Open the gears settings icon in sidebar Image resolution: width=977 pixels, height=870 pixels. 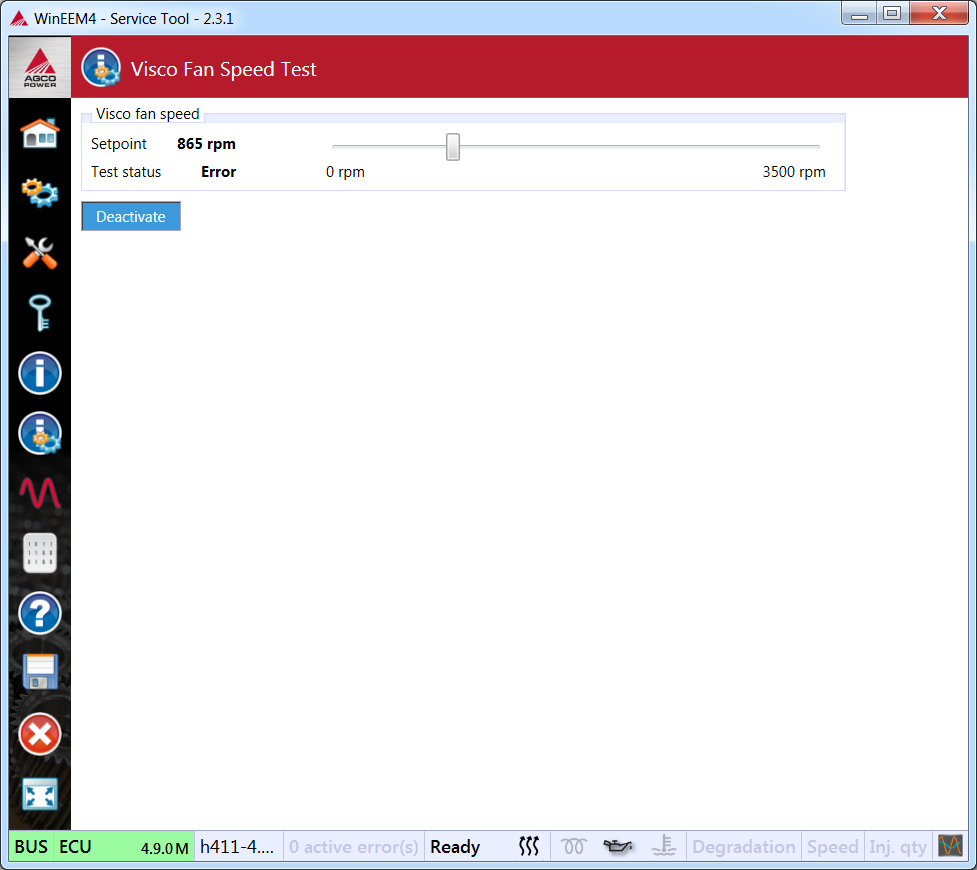pos(40,193)
